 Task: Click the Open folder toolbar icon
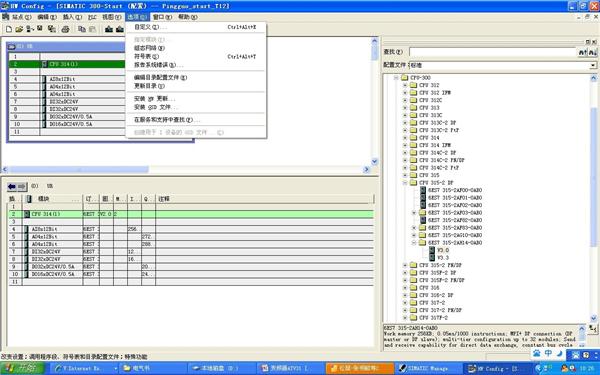[19, 29]
